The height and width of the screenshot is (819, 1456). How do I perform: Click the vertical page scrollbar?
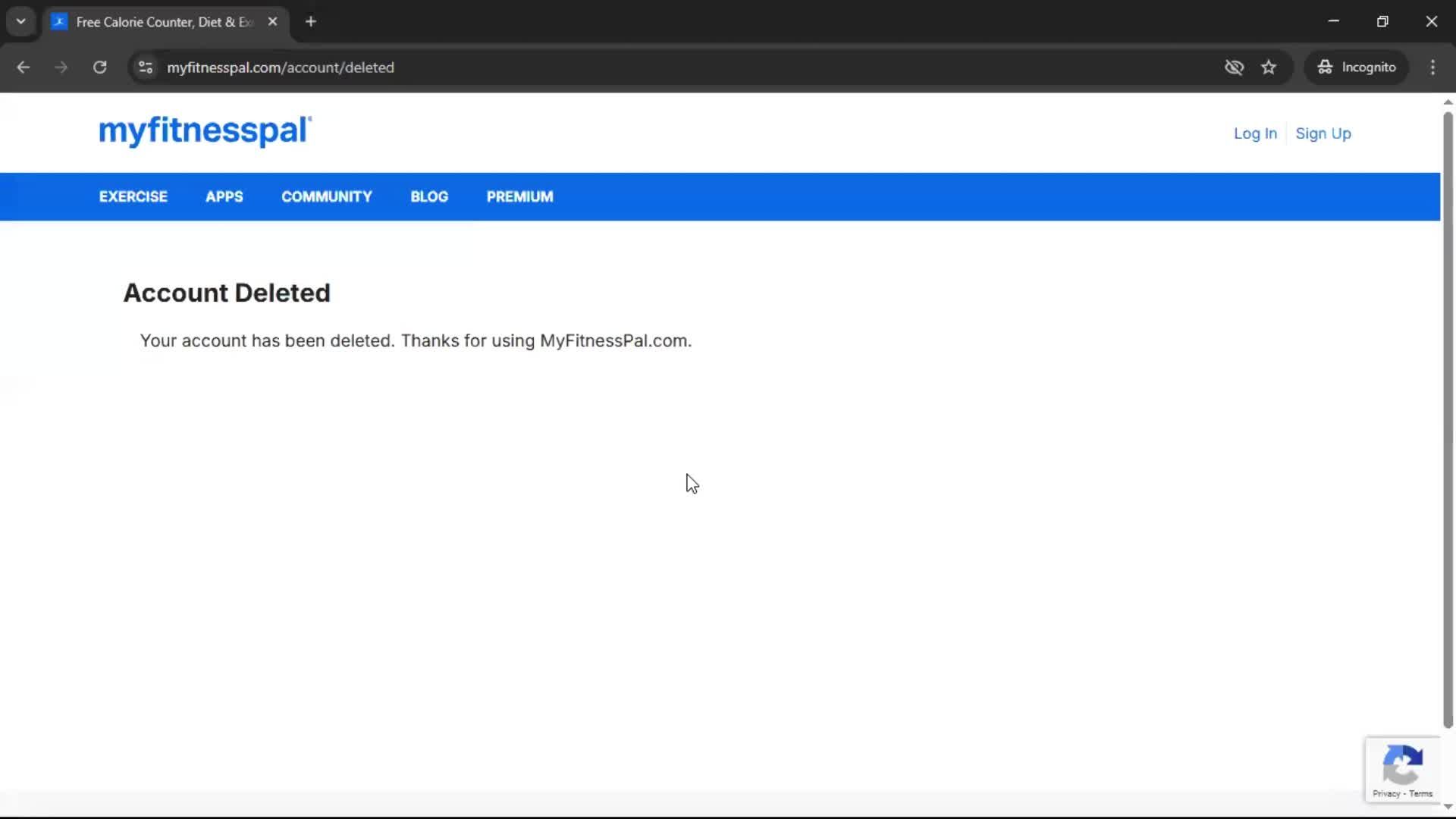(1448, 421)
